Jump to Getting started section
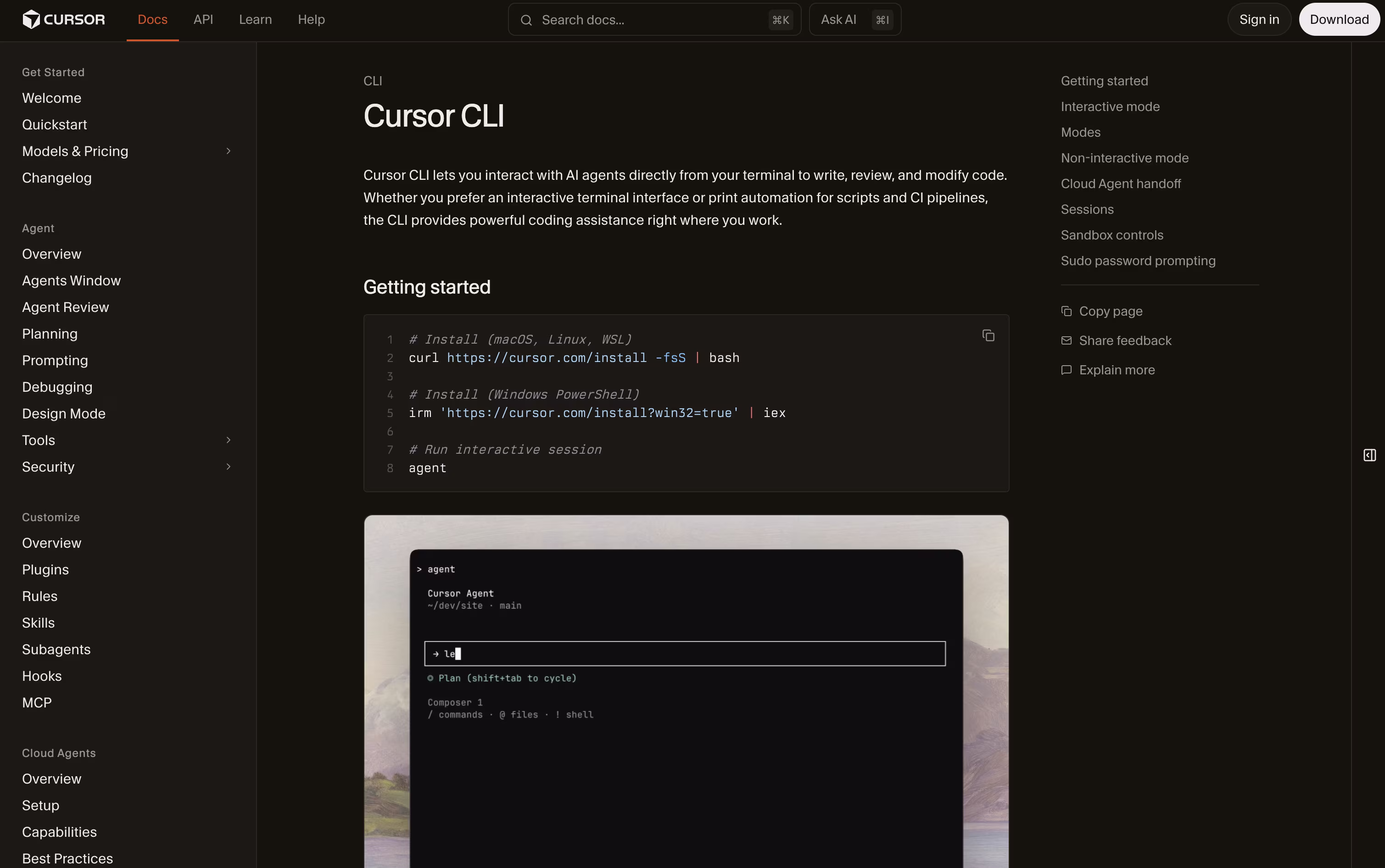Viewport: 1385px width, 868px height. (1104, 81)
